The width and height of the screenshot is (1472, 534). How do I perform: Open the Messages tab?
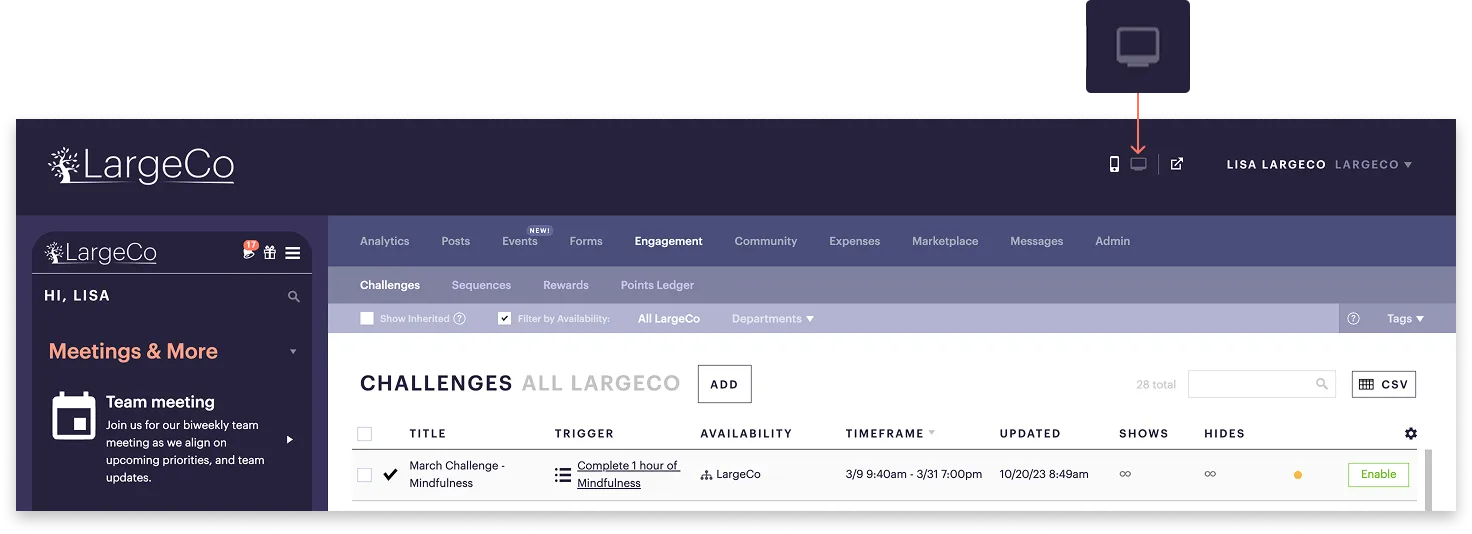(x=1037, y=241)
